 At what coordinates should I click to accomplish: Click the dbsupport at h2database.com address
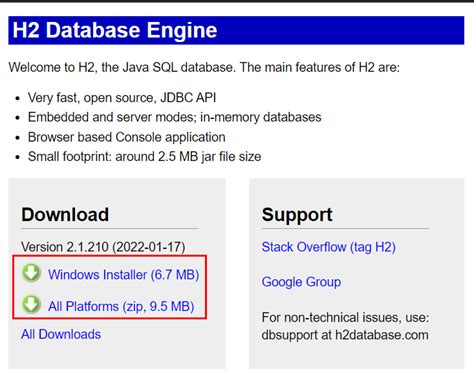(x=345, y=335)
